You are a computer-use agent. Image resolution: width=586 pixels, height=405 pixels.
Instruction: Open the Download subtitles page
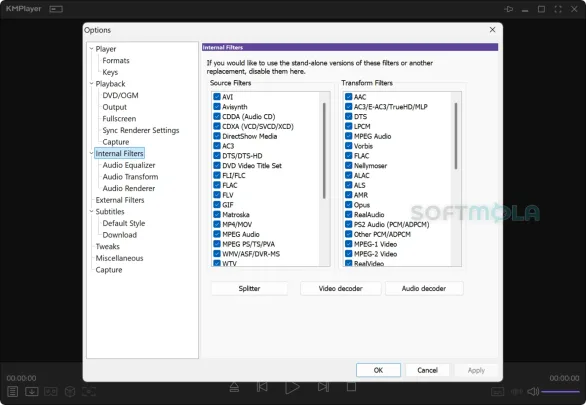tap(120, 235)
